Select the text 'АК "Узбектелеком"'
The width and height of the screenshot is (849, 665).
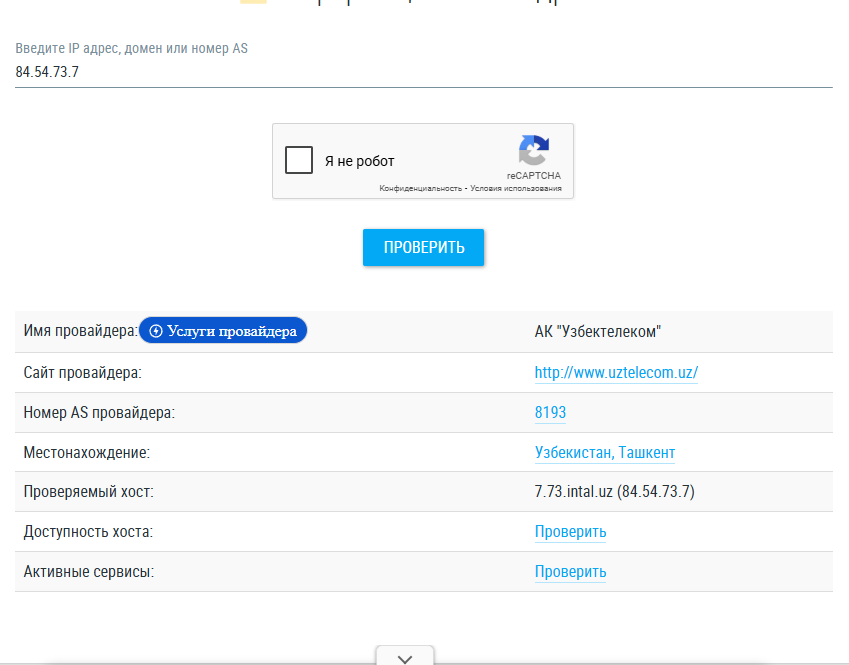point(598,331)
